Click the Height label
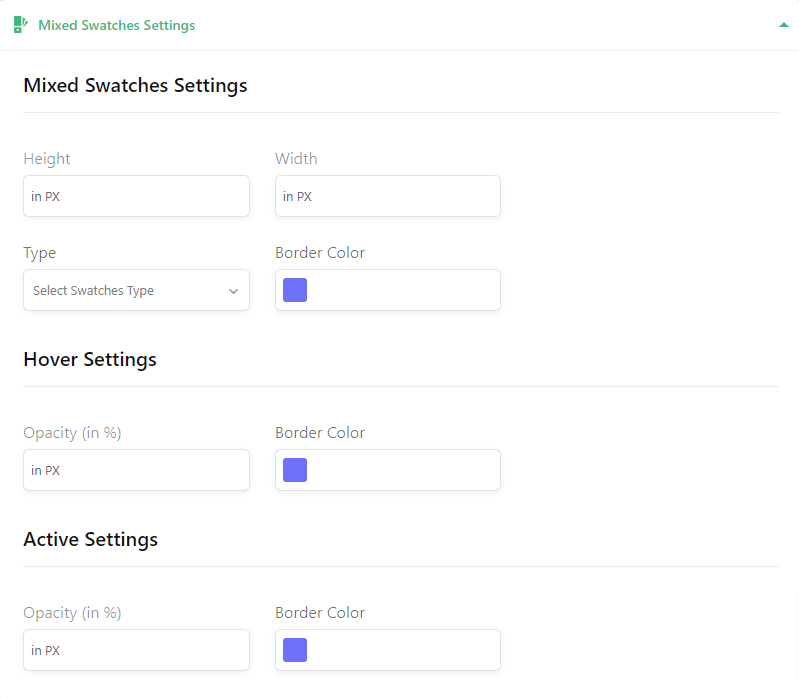Screen dimensions: 799x699 (x=47, y=158)
